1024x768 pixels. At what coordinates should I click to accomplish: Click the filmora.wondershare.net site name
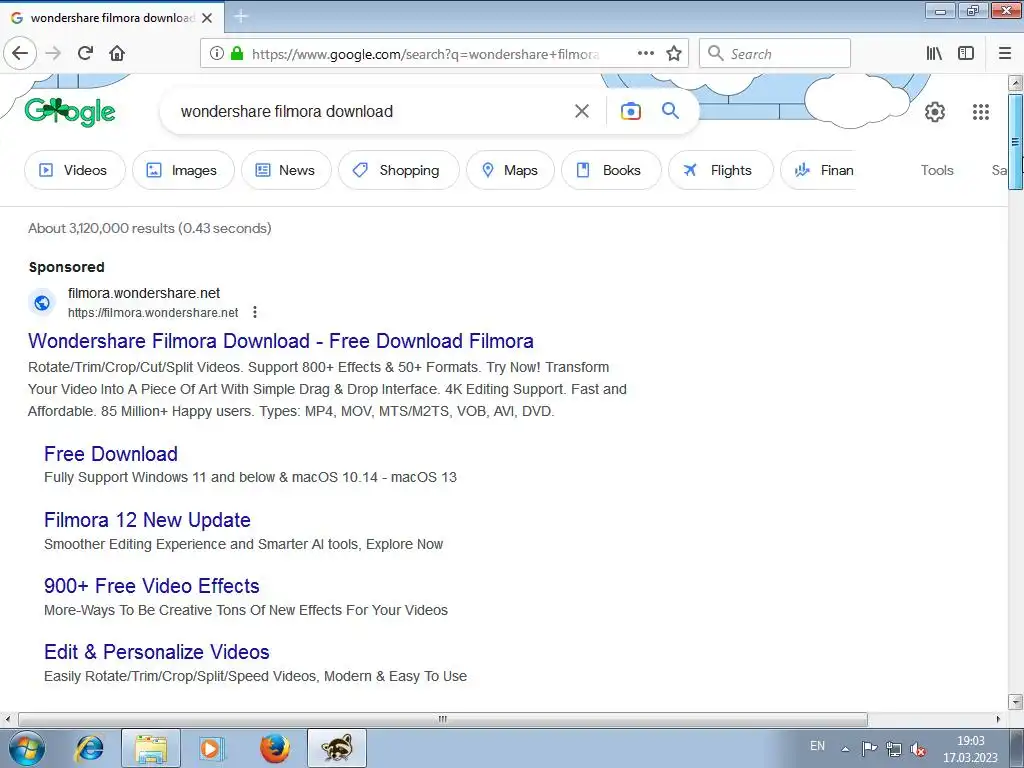pyautogui.click(x=144, y=293)
